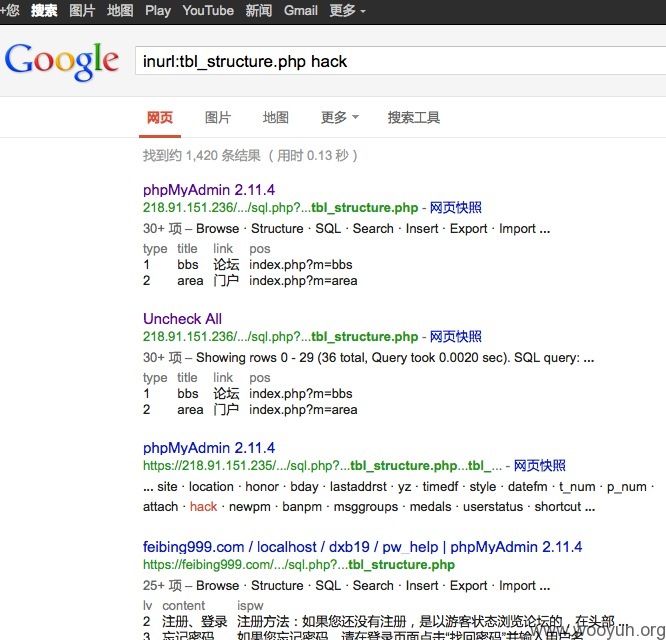Viewport: 666px width, 640px height.
Task: Expand the 更多 dropdown under search box
Action: [x=340, y=118]
